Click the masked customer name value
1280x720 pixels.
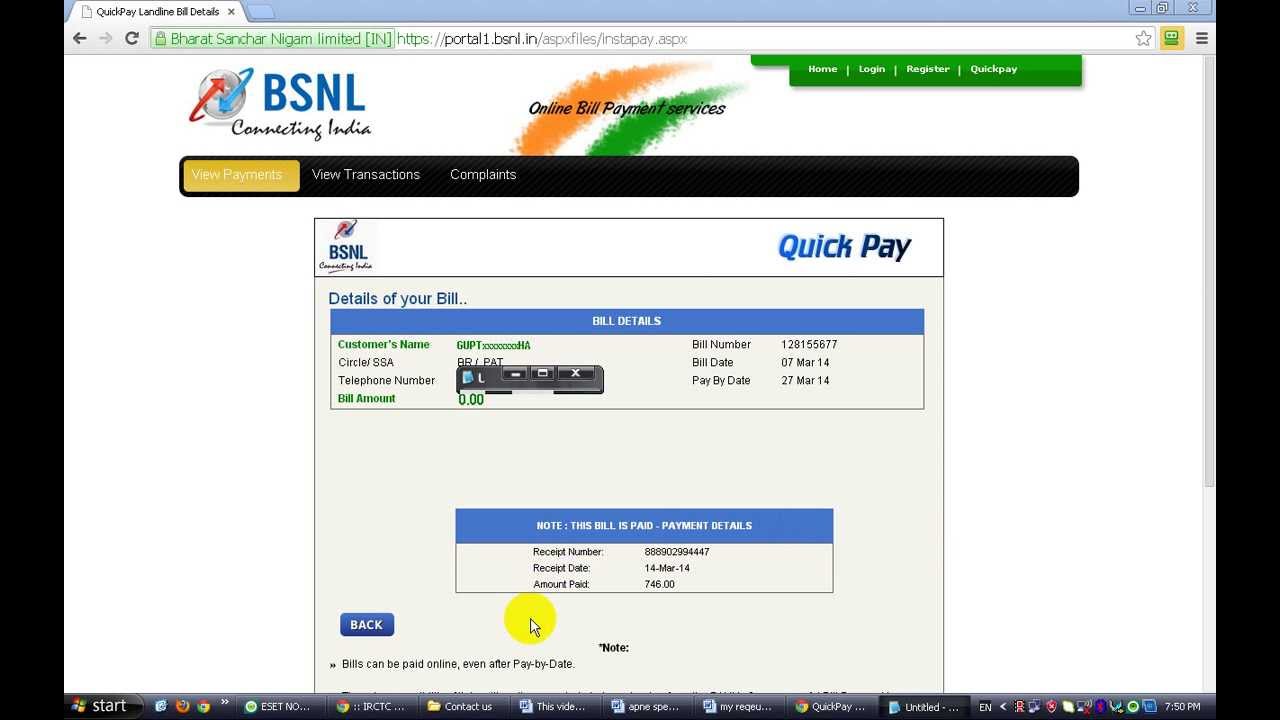coord(494,346)
